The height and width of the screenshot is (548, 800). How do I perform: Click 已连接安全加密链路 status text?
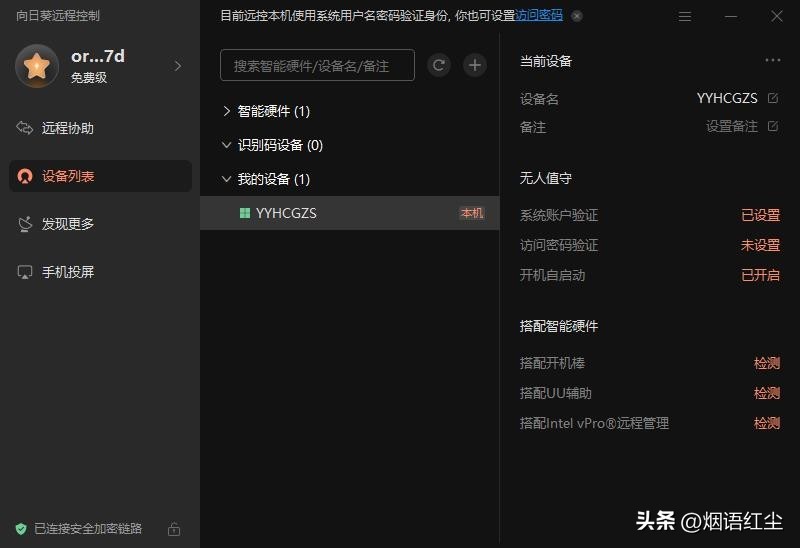[x=88, y=529]
